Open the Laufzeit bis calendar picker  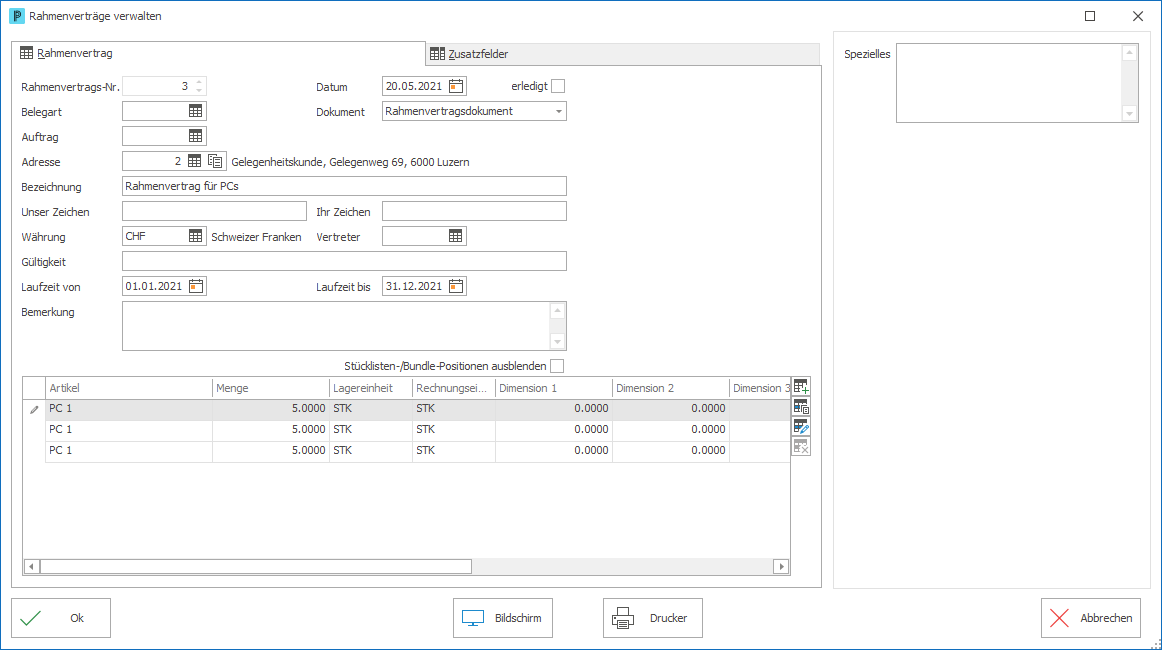pos(456,286)
